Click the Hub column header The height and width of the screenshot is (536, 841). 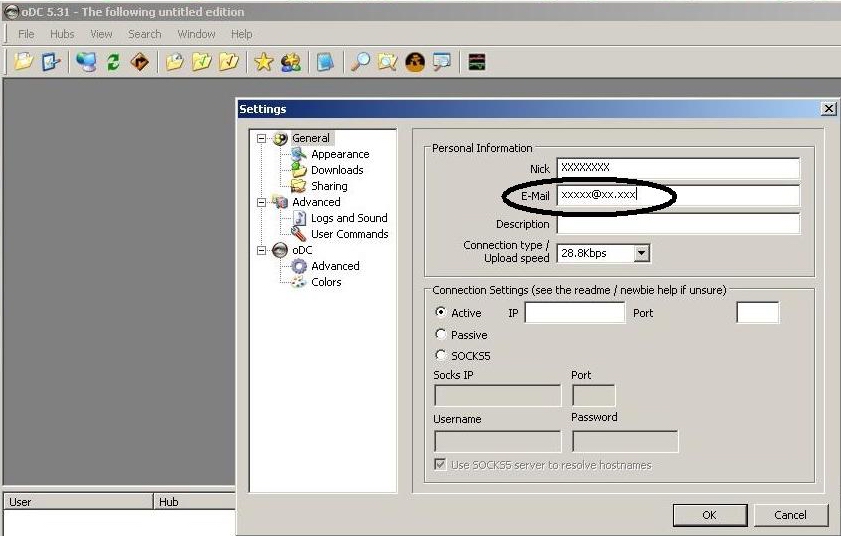(195, 502)
